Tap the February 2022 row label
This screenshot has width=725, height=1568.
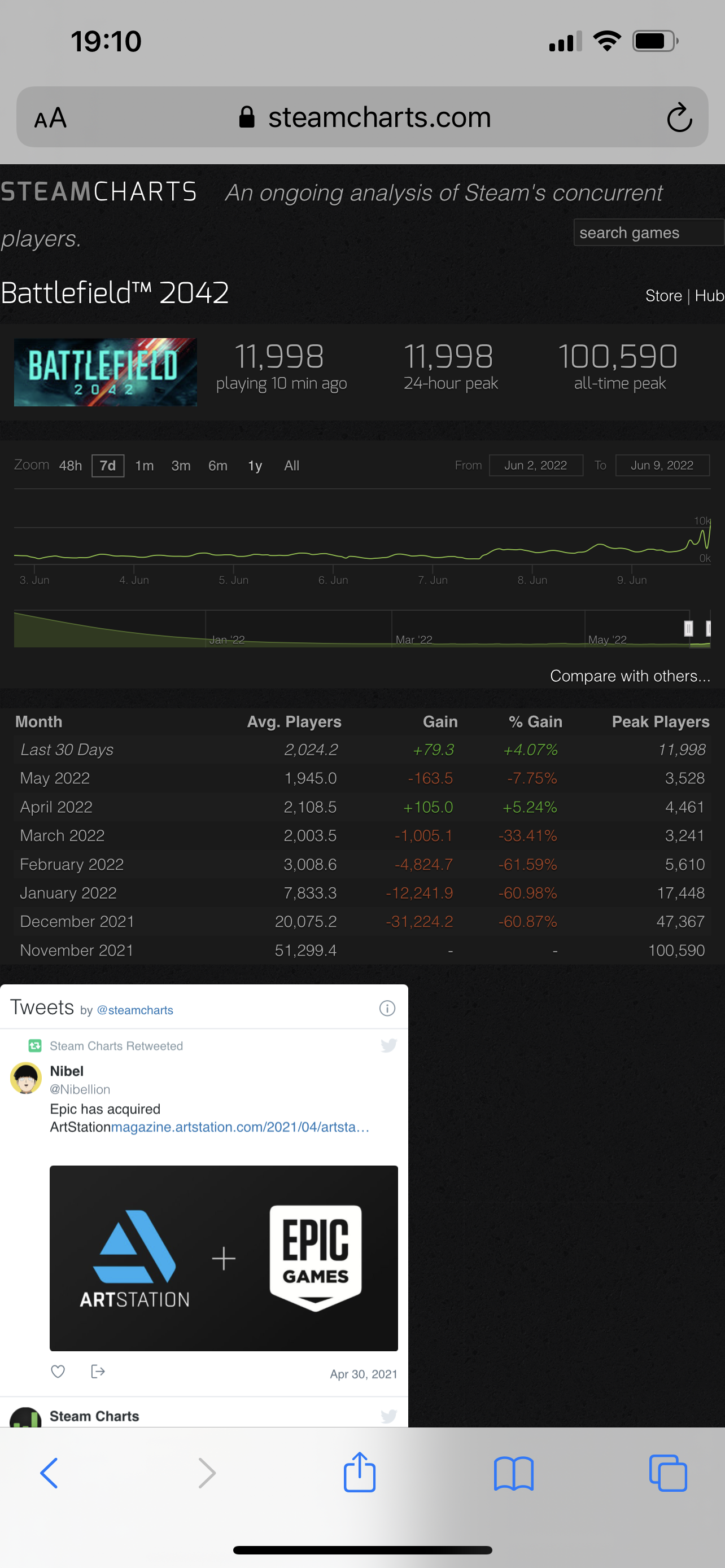coord(72,864)
